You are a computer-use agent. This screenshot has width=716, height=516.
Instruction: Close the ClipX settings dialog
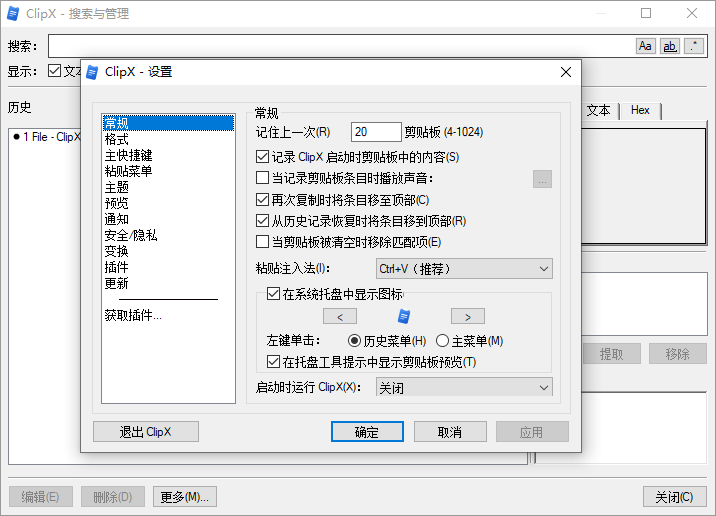point(566,72)
